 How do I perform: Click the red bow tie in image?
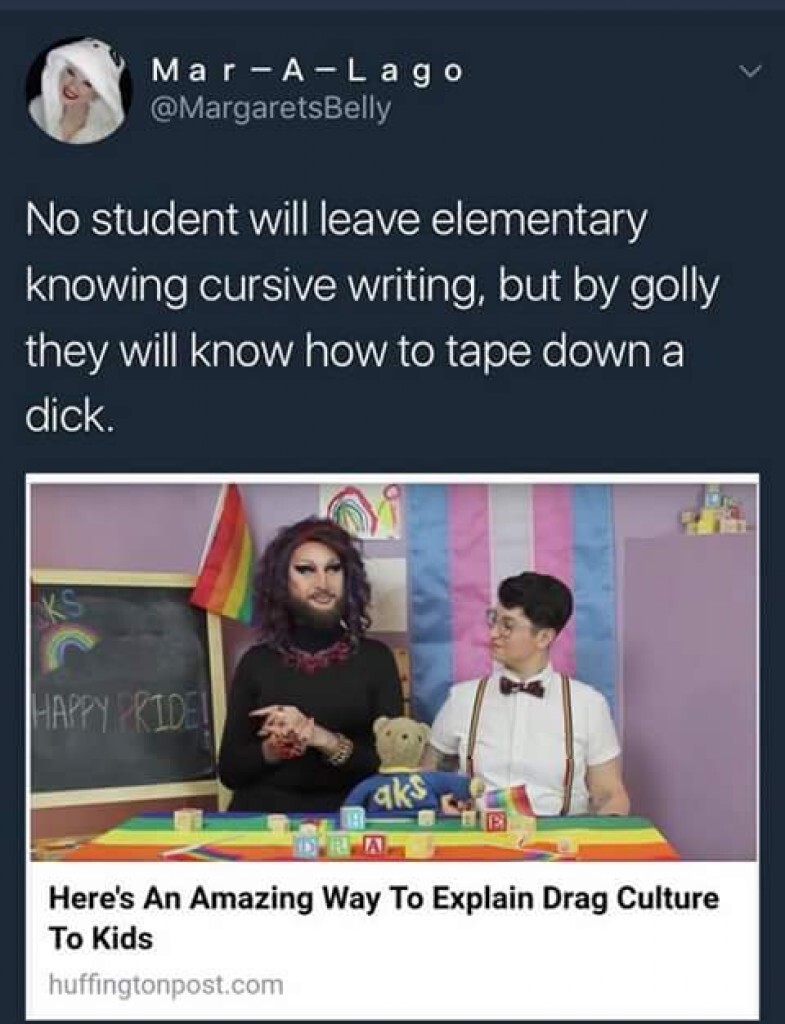522,686
